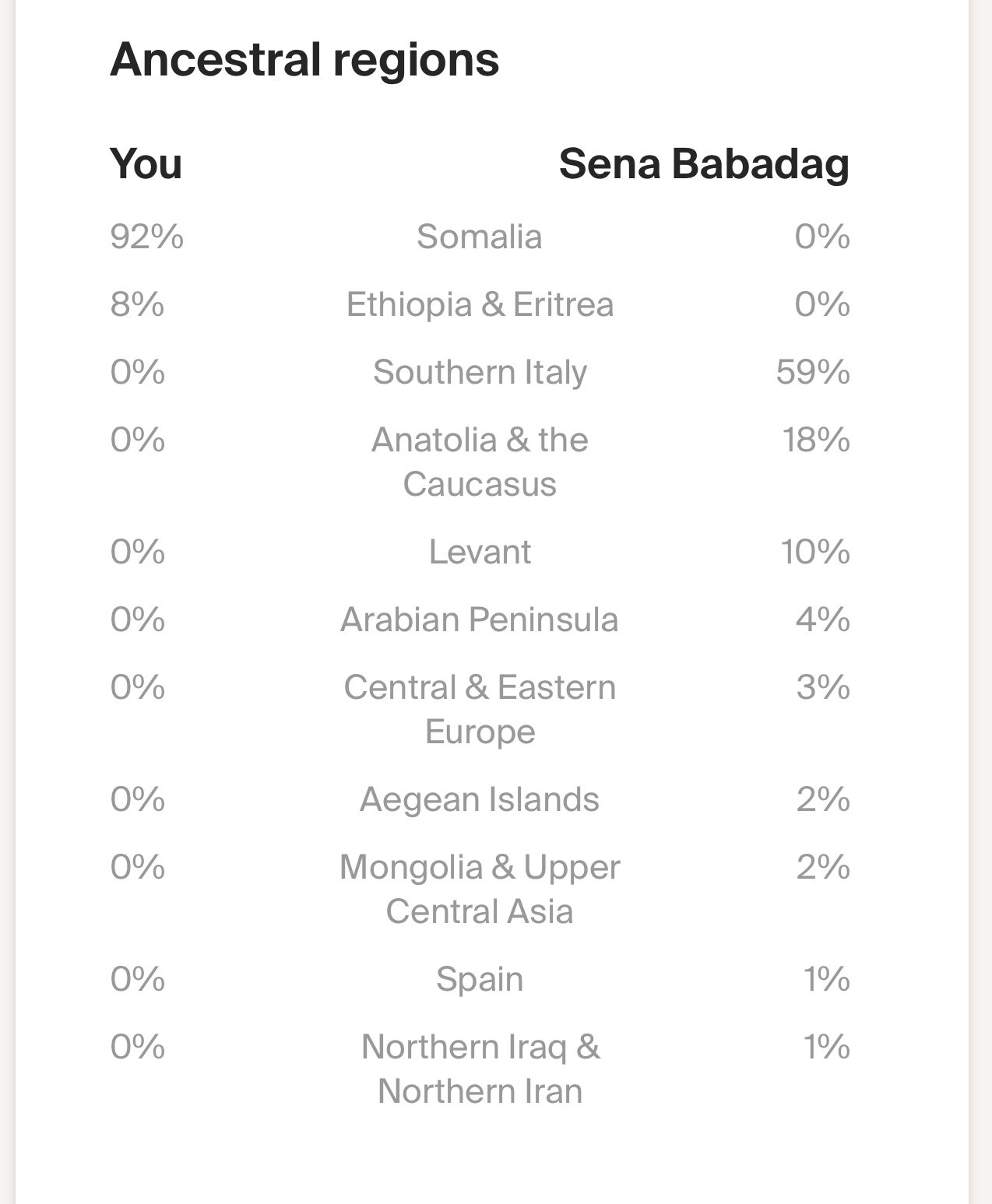Open Mongolia & Upper Central Asia
Screen dimensions: 992x1204
pos(480,889)
